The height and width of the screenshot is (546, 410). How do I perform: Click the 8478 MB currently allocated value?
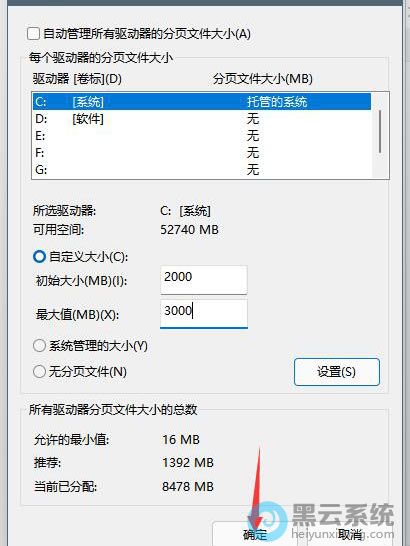pos(188,486)
